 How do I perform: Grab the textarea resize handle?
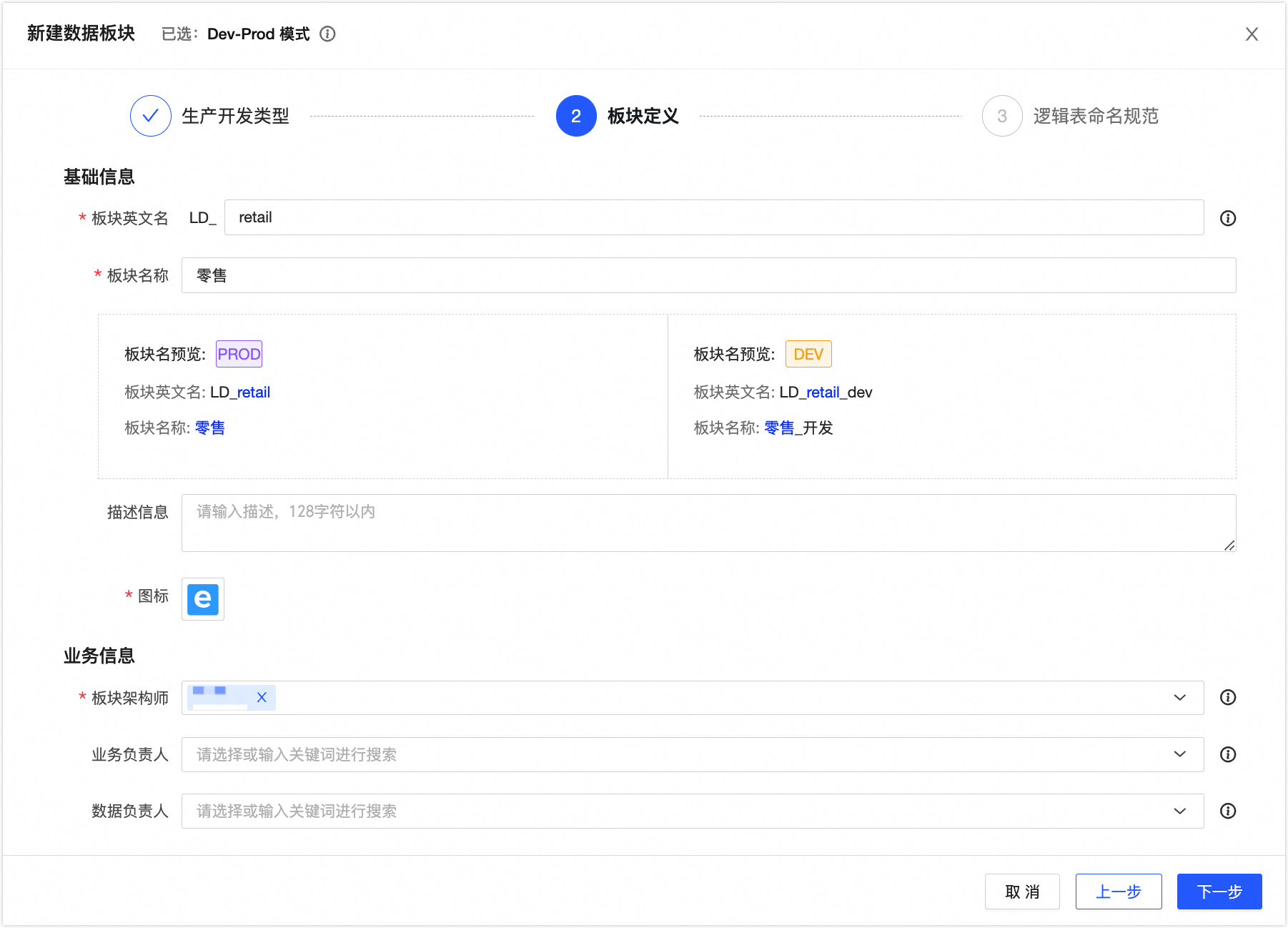click(1229, 545)
